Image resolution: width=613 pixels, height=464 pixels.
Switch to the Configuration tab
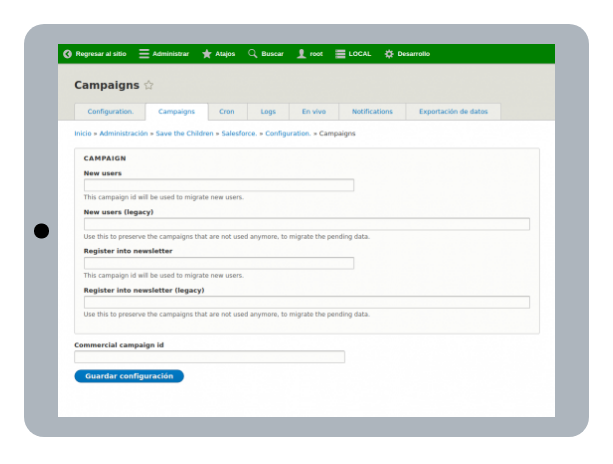coord(110,112)
